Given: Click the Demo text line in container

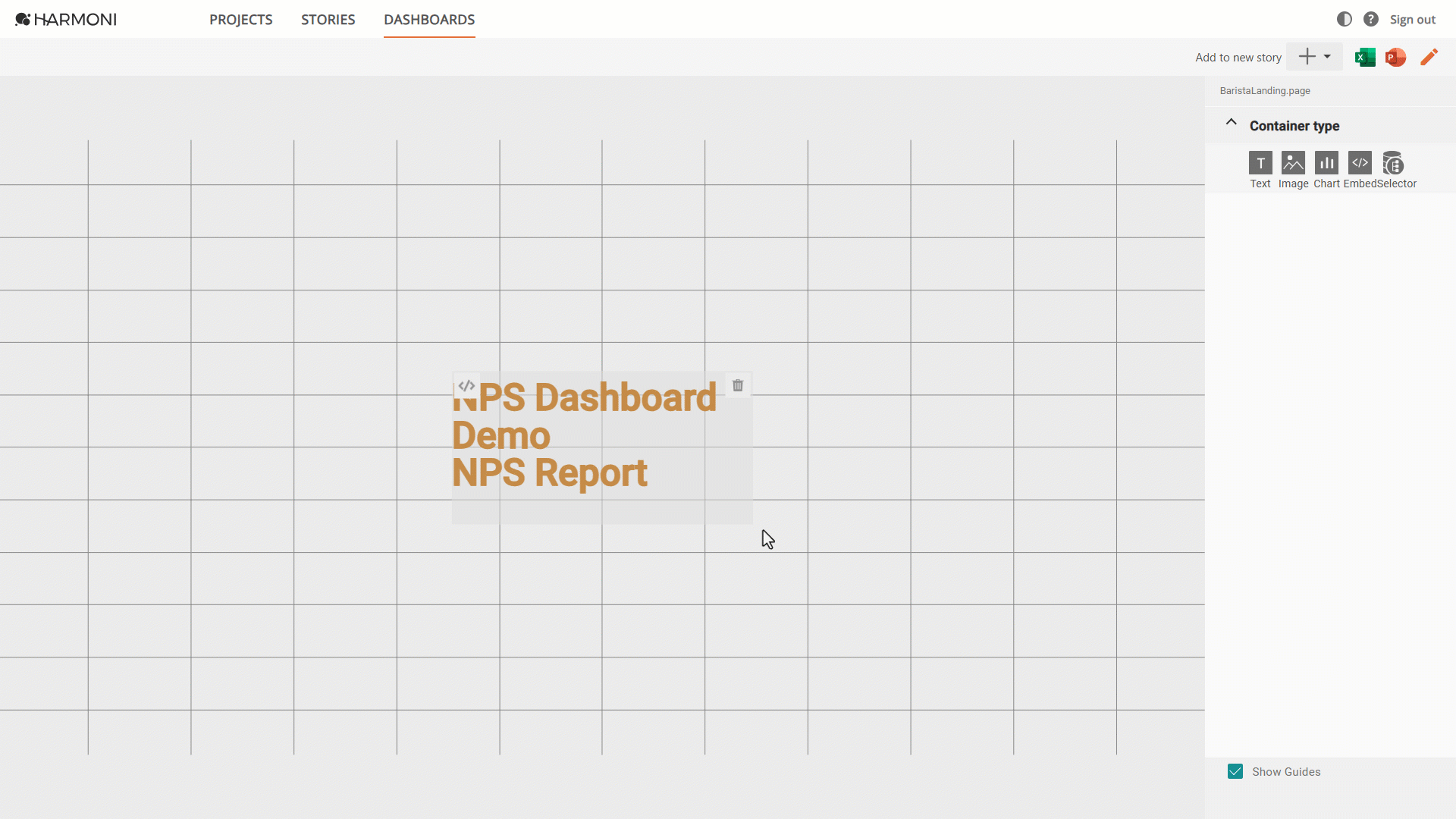Looking at the screenshot, I should (x=501, y=435).
